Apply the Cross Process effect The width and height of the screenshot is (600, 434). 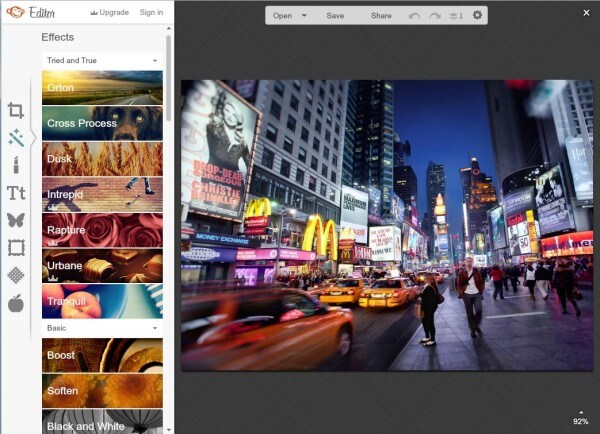click(x=102, y=123)
